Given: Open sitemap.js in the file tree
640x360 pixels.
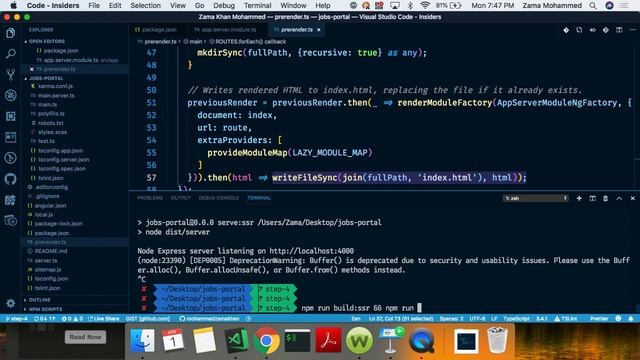Looking at the screenshot, I should pos(47,269).
